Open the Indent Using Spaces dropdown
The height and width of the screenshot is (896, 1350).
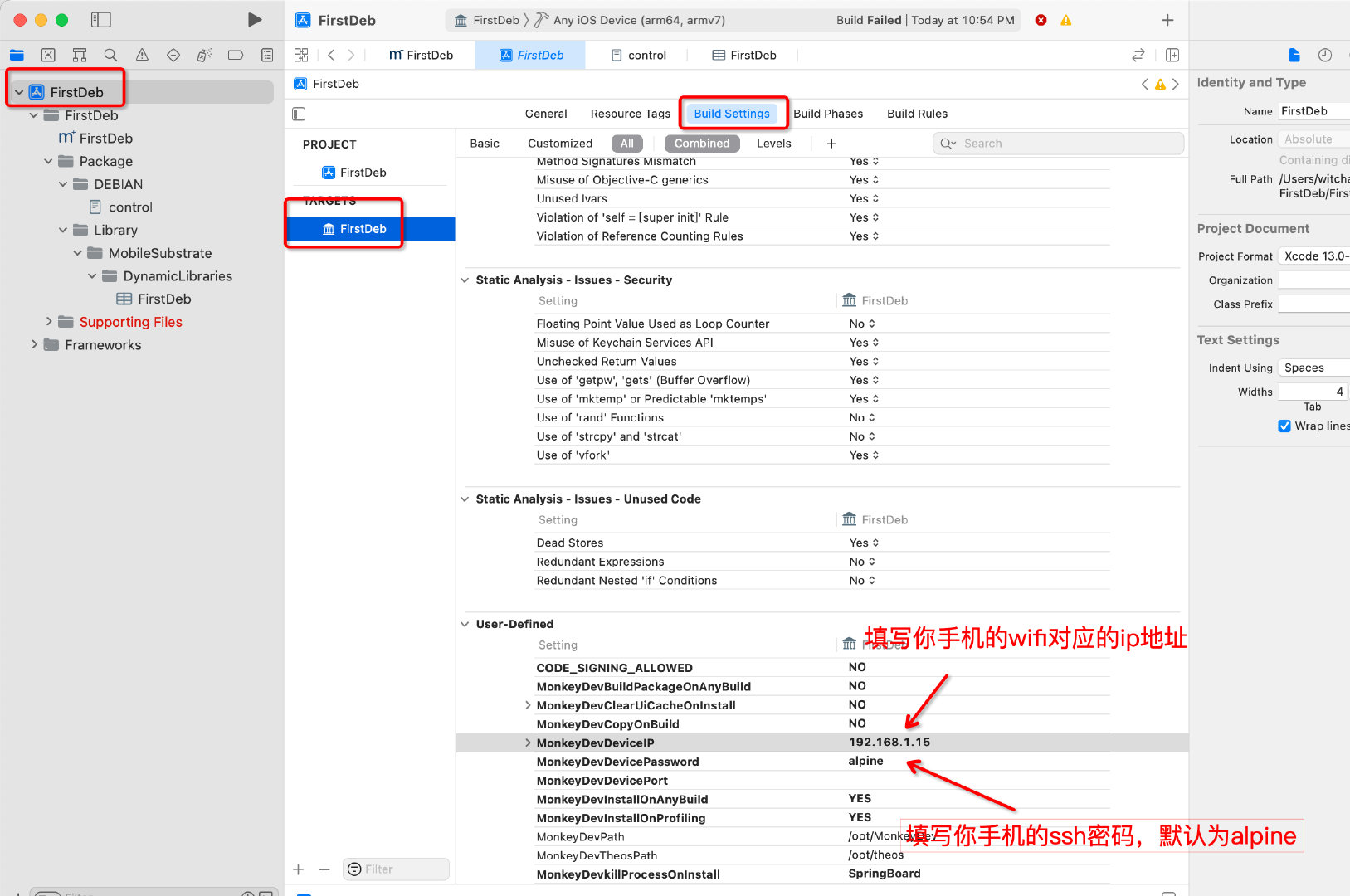pos(1313,368)
